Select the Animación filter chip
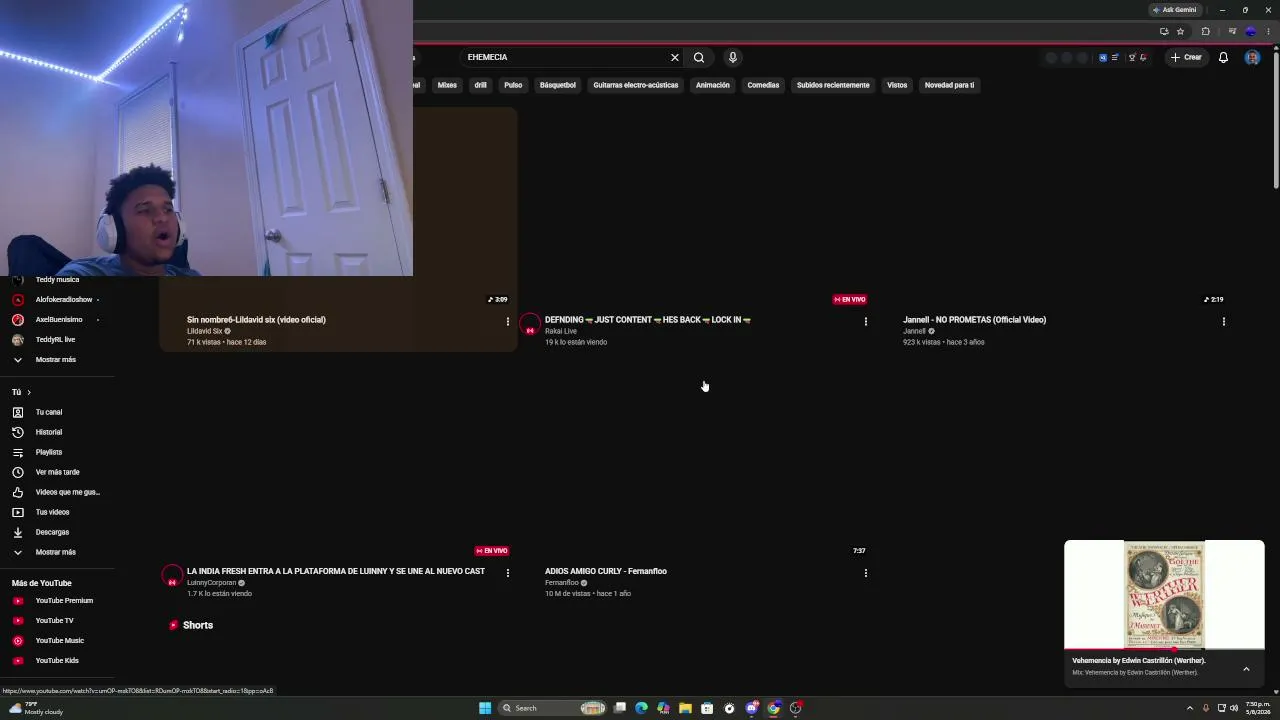1280x720 pixels. pyautogui.click(x=713, y=85)
